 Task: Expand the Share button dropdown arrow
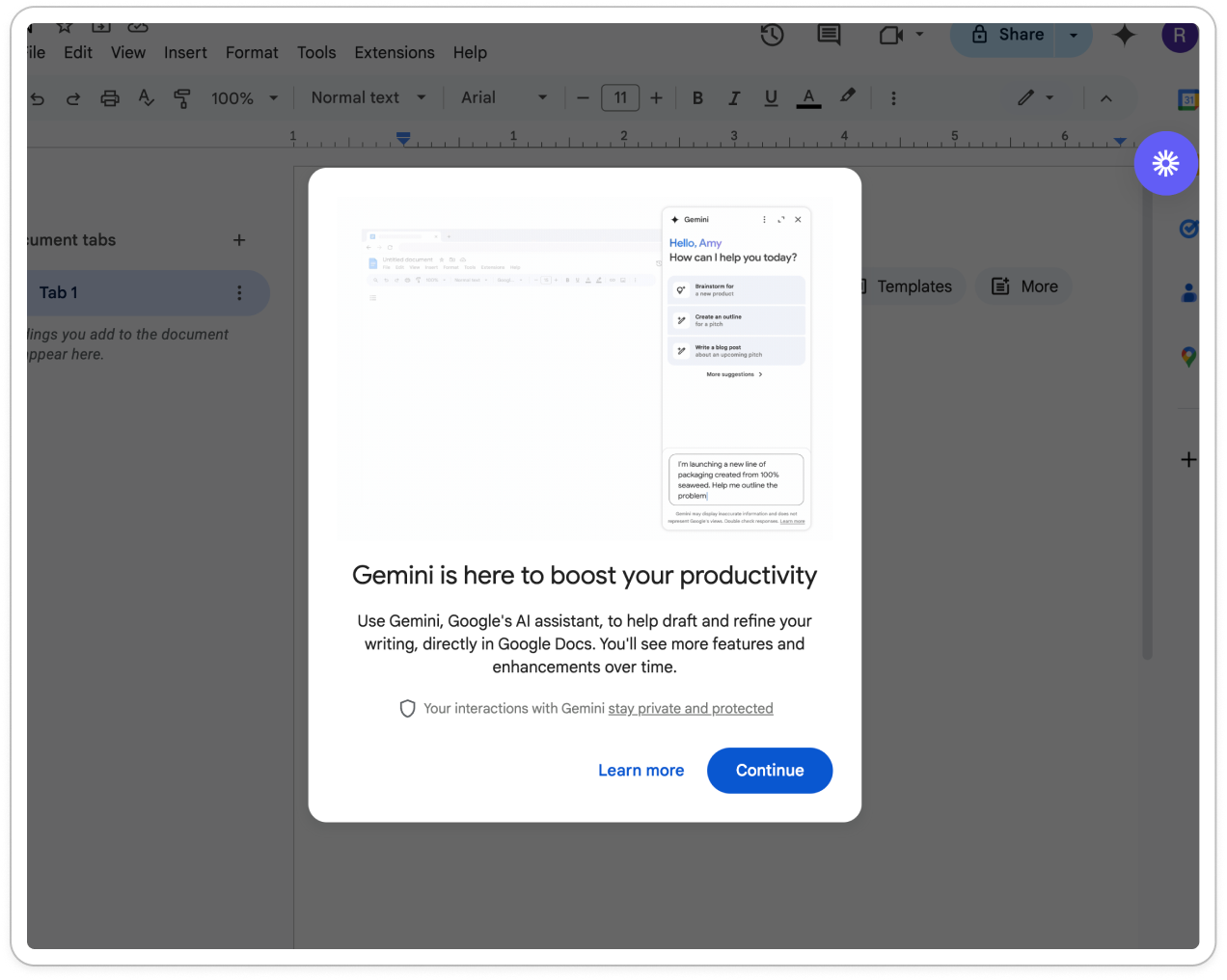(1074, 36)
